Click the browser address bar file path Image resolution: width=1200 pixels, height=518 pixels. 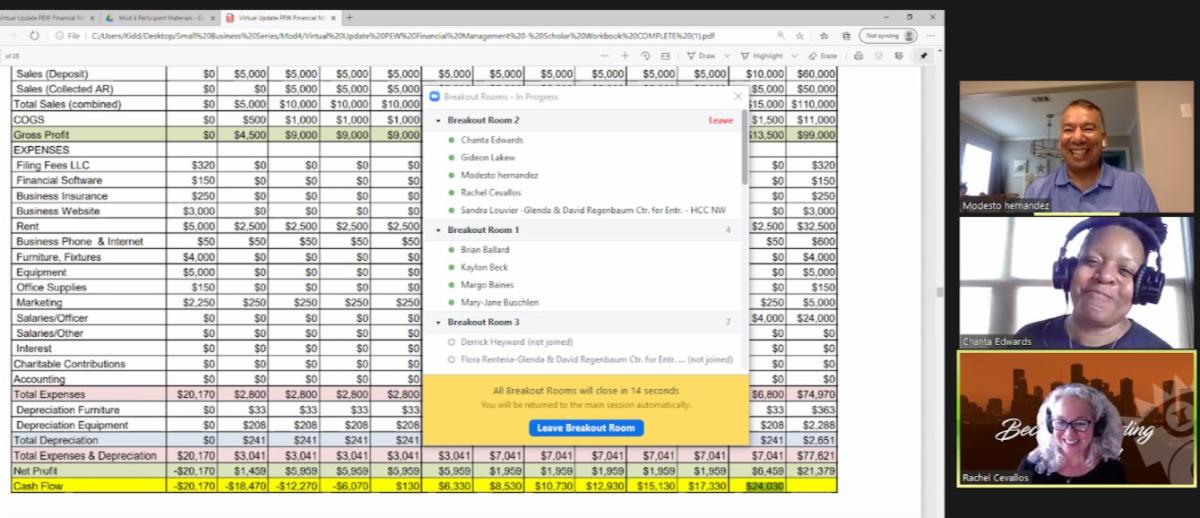coord(400,35)
